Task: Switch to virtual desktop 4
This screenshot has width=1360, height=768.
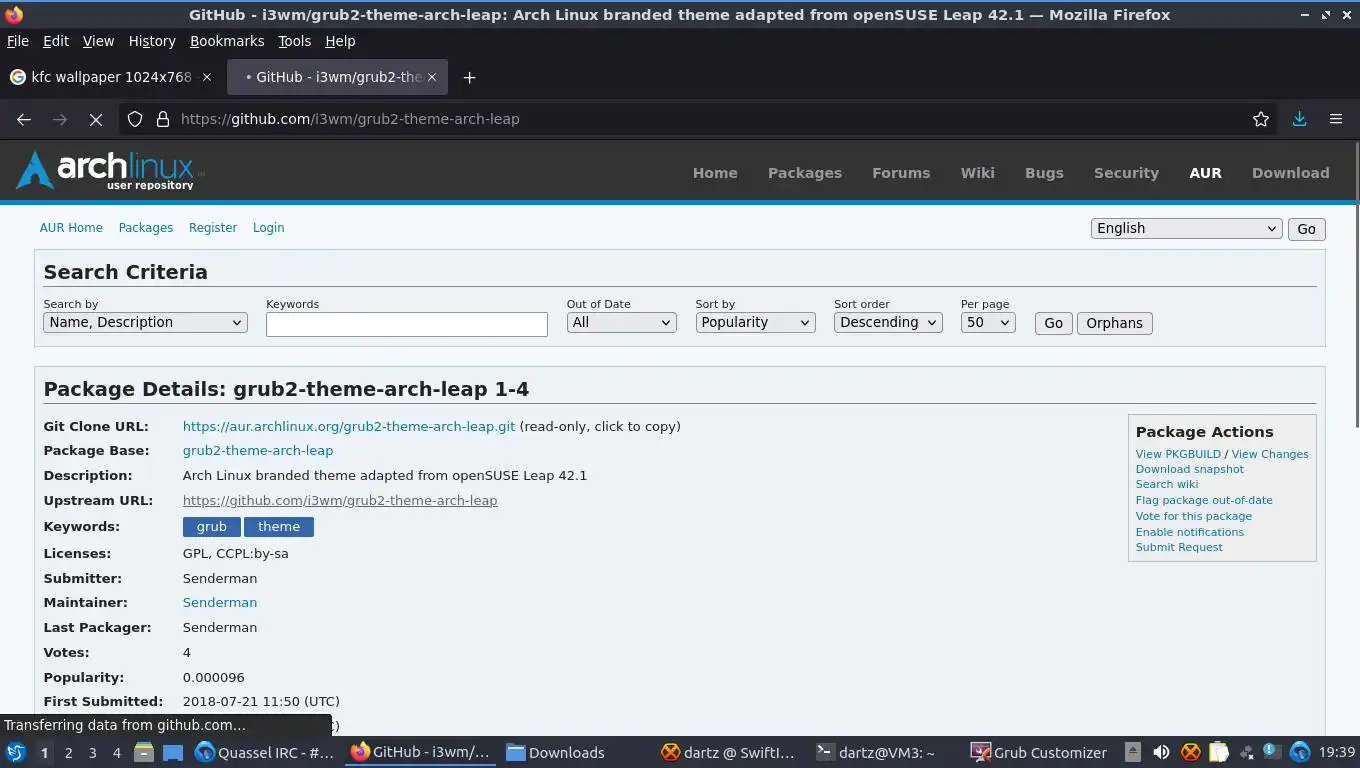Action: pos(116,753)
